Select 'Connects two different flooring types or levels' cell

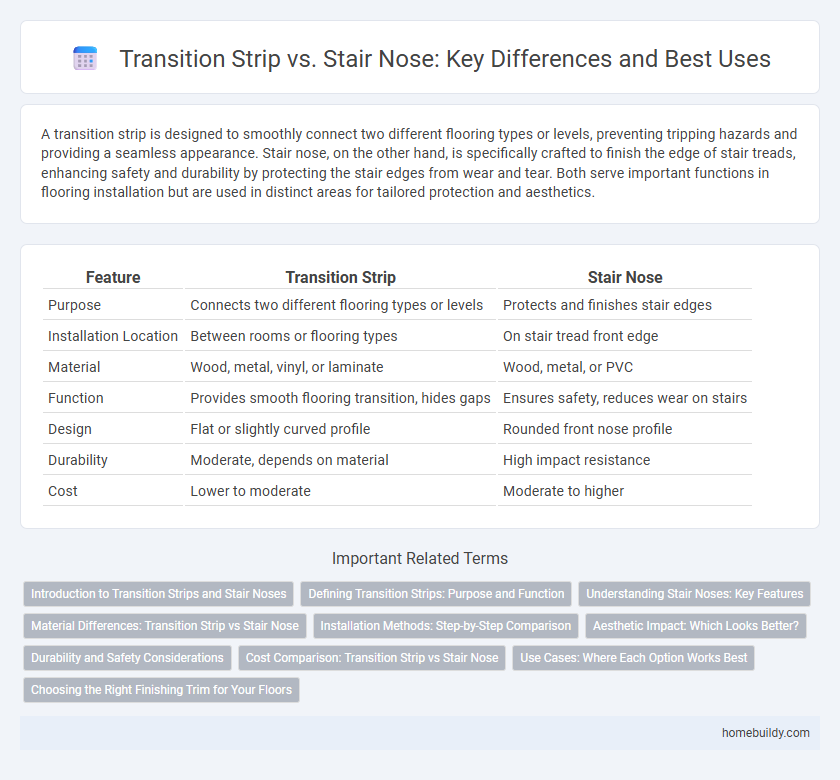pyautogui.click(x=341, y=305)
